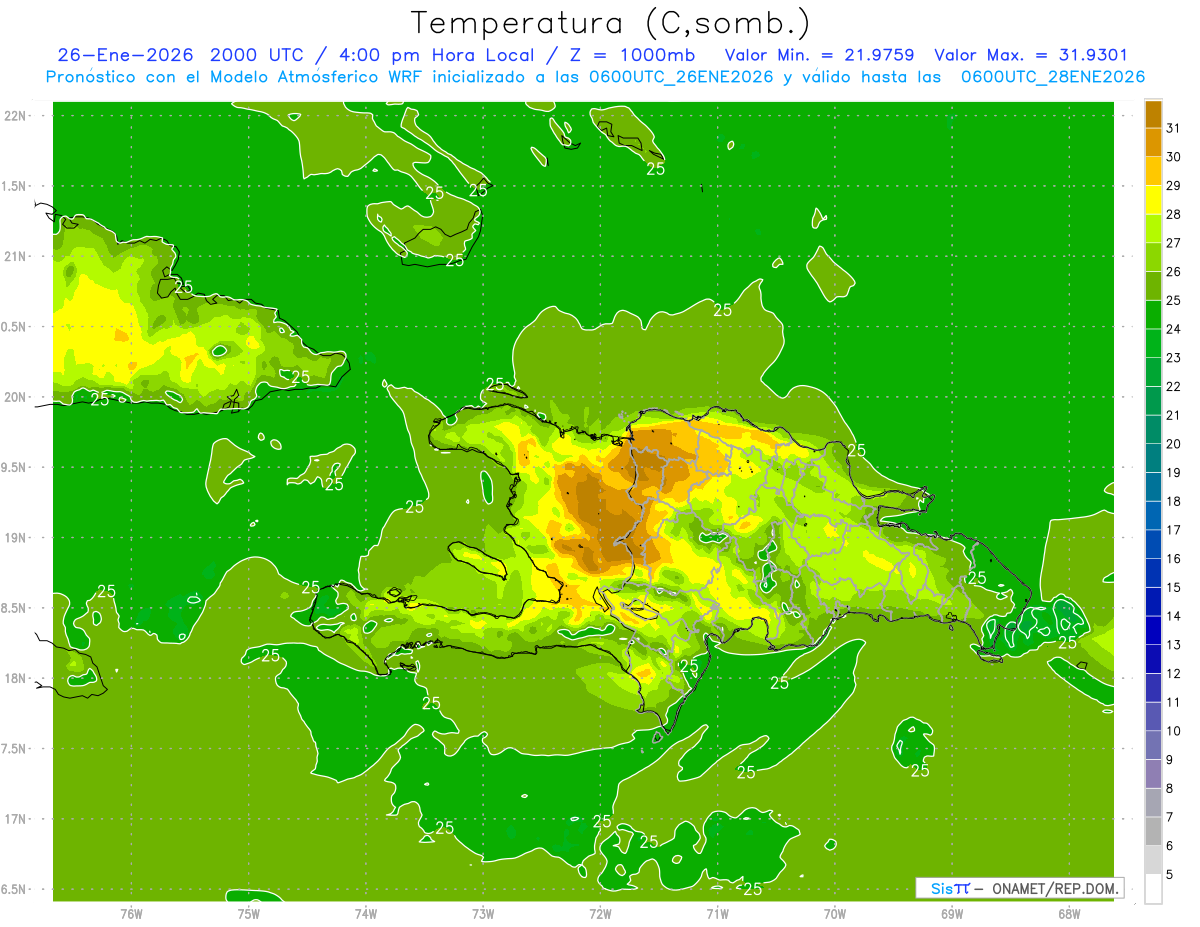
Task: Click the legend value '19'
Action: click(1173, 472)
